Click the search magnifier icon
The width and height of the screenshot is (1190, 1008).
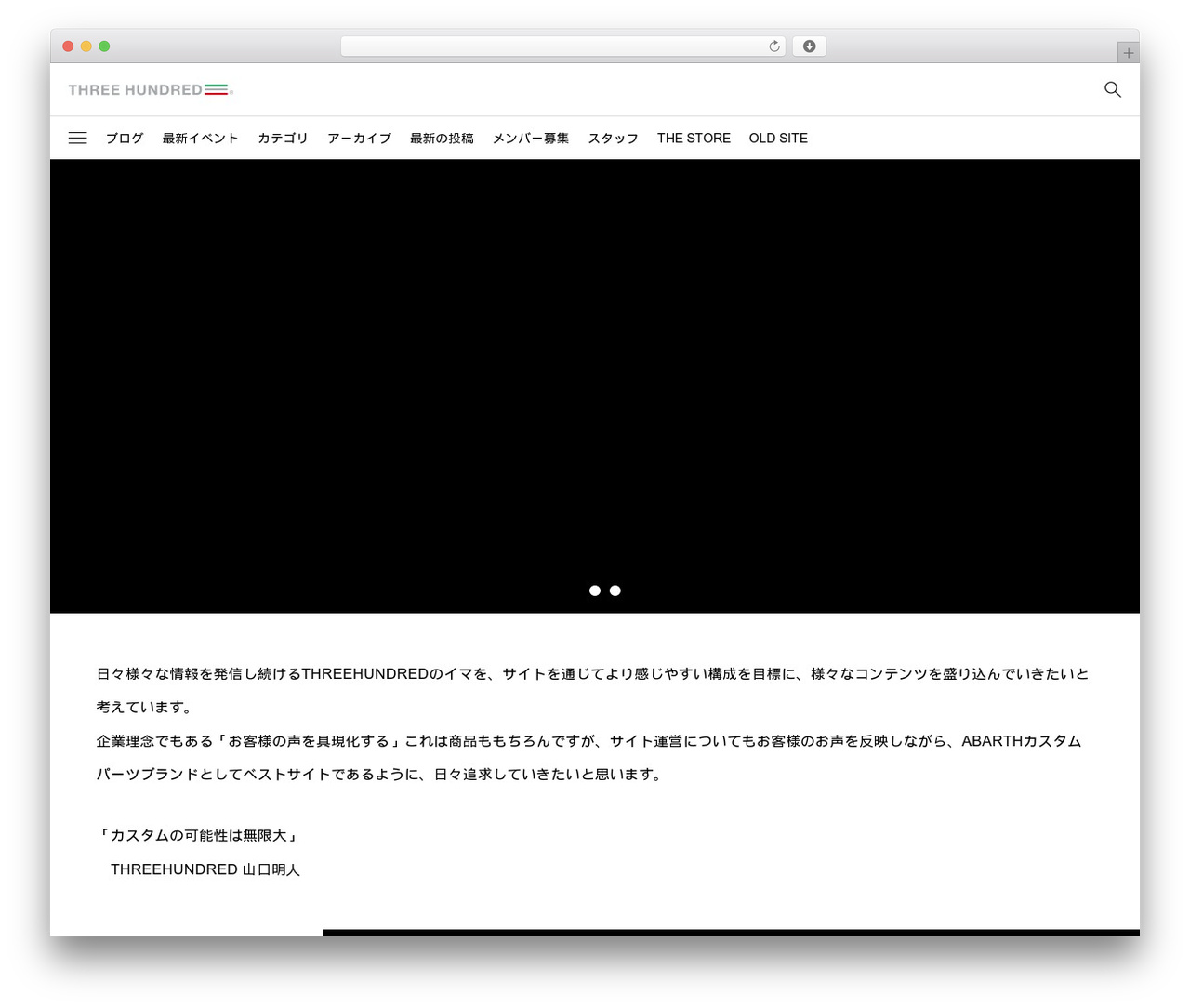1112,89
